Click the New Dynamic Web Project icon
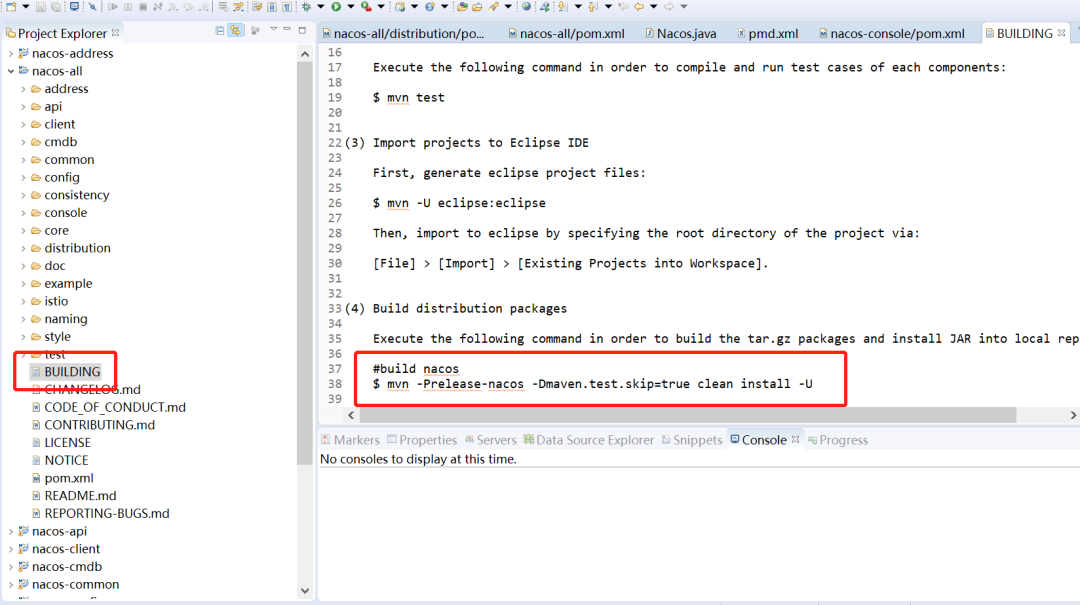This screenshot has height=605, width=1080. [400, 7]
